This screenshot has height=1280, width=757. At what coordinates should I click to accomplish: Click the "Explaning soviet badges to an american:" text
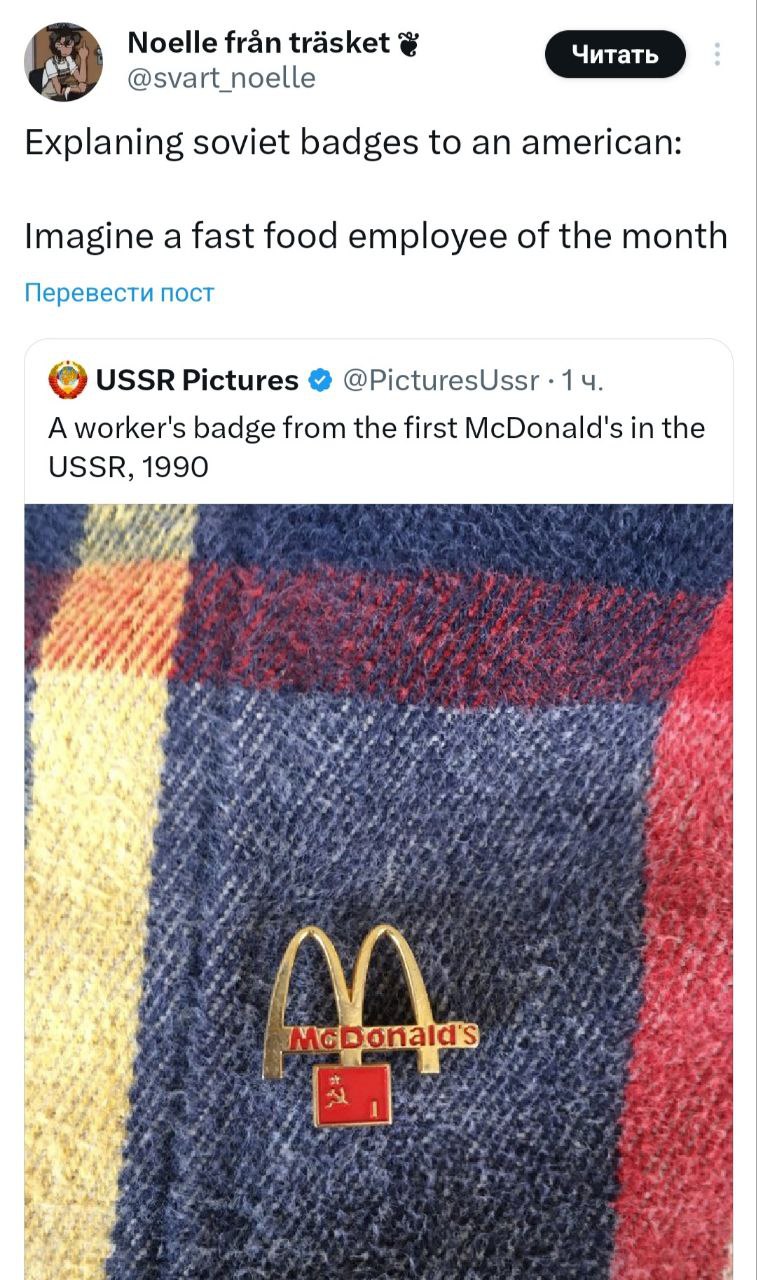coord(354,142)
